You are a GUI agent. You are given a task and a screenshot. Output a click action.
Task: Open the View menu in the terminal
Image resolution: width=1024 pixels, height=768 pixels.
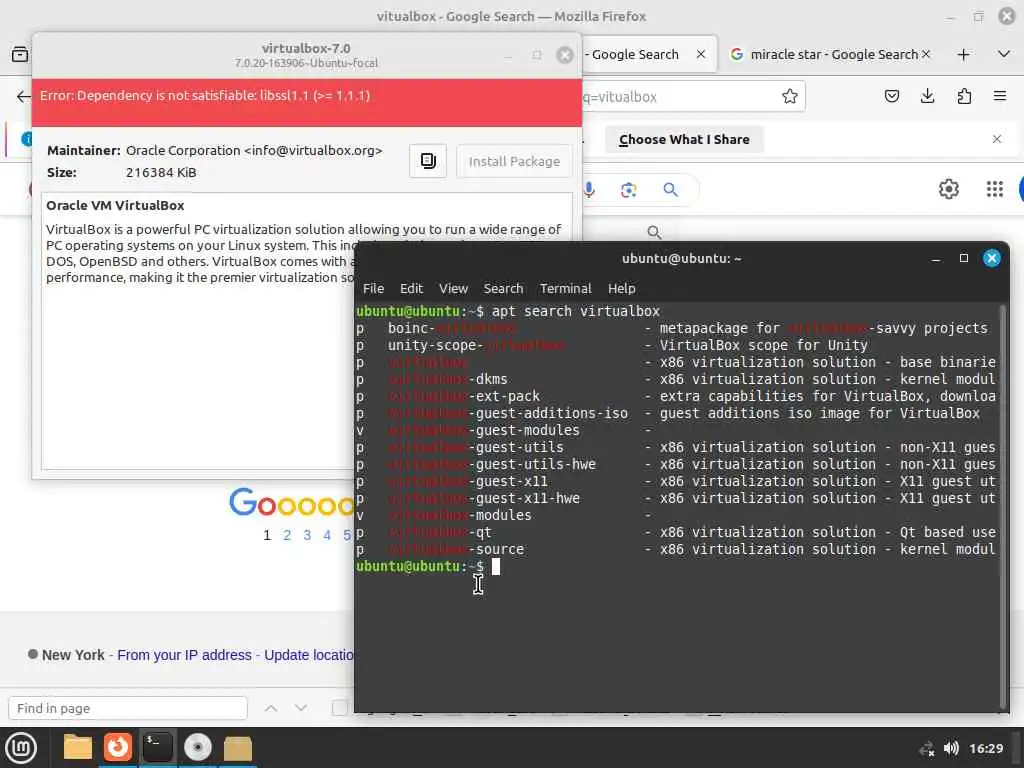[x=453, y=288]
